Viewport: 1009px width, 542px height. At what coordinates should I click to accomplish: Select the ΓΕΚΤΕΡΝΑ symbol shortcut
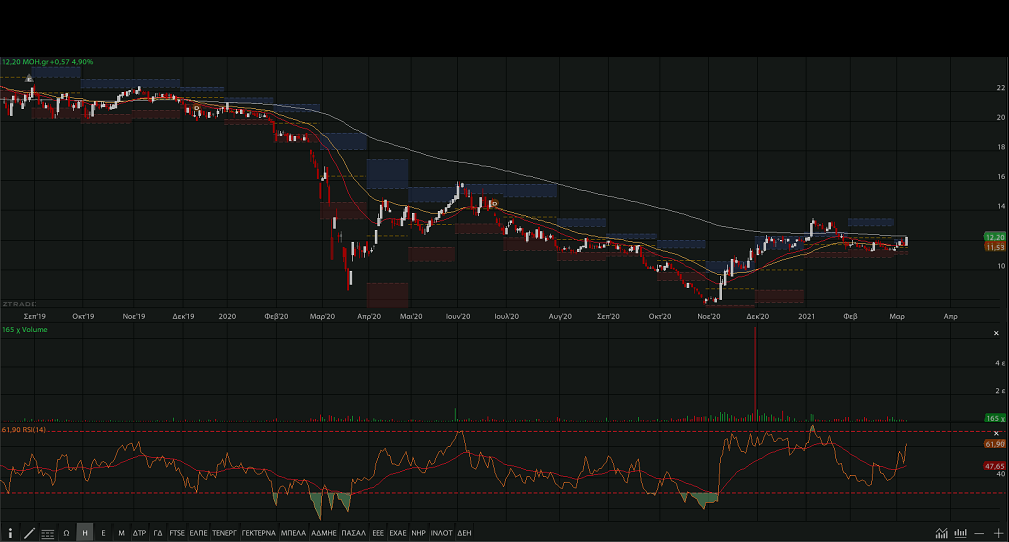coord(257,533)
